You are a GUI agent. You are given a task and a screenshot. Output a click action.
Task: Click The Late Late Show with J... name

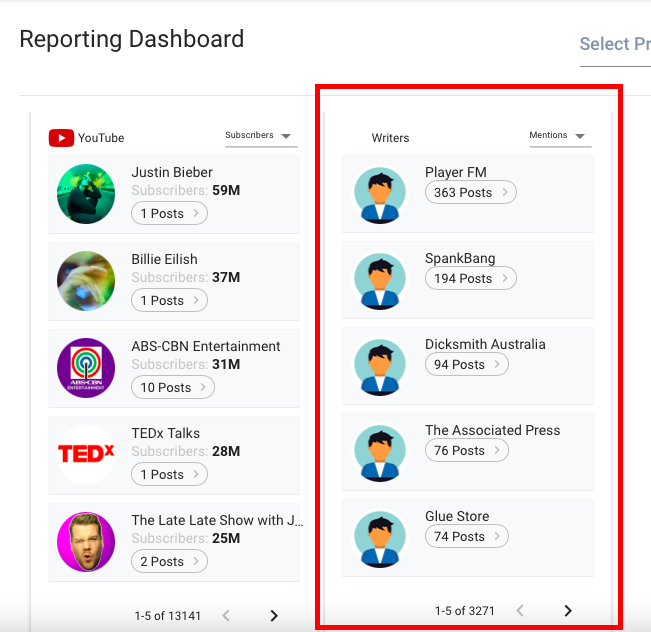click(218, 520)
